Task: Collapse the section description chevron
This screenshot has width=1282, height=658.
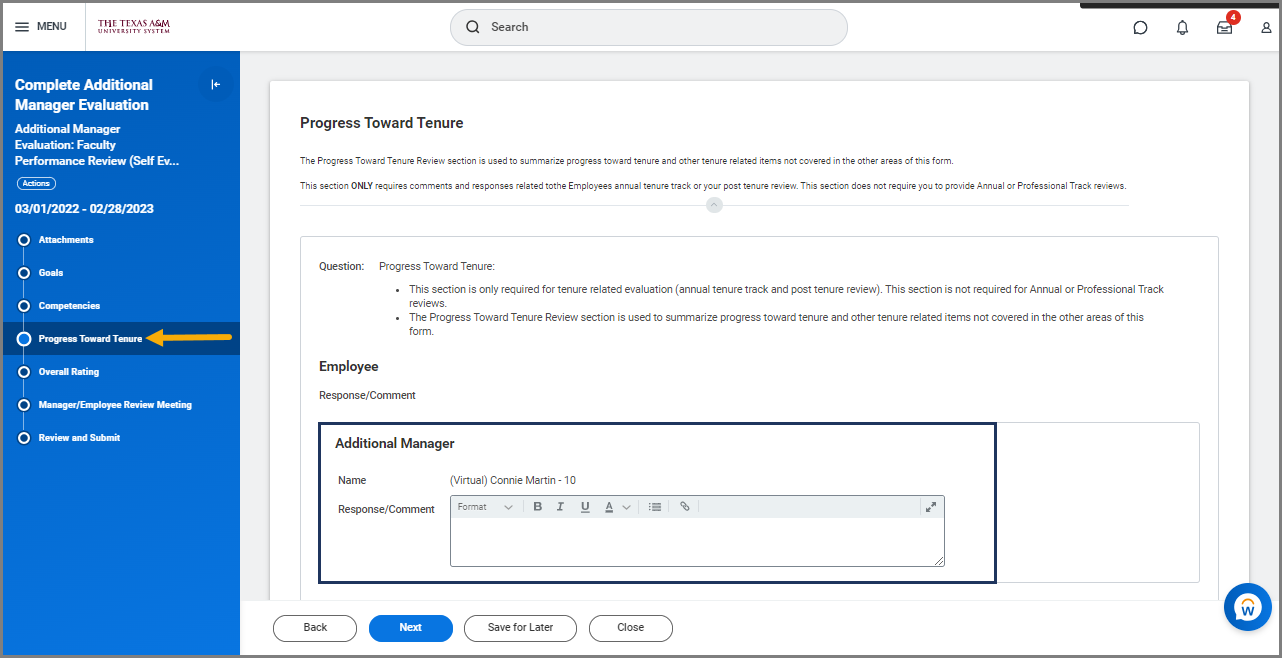Action: (714, 205)
